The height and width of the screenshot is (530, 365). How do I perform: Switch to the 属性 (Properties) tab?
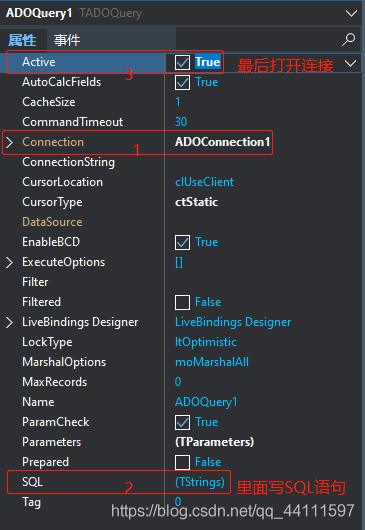22,40
